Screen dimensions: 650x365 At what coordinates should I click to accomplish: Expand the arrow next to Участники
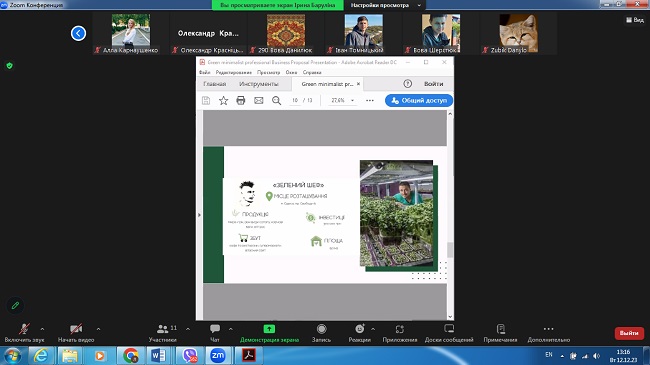188,329
